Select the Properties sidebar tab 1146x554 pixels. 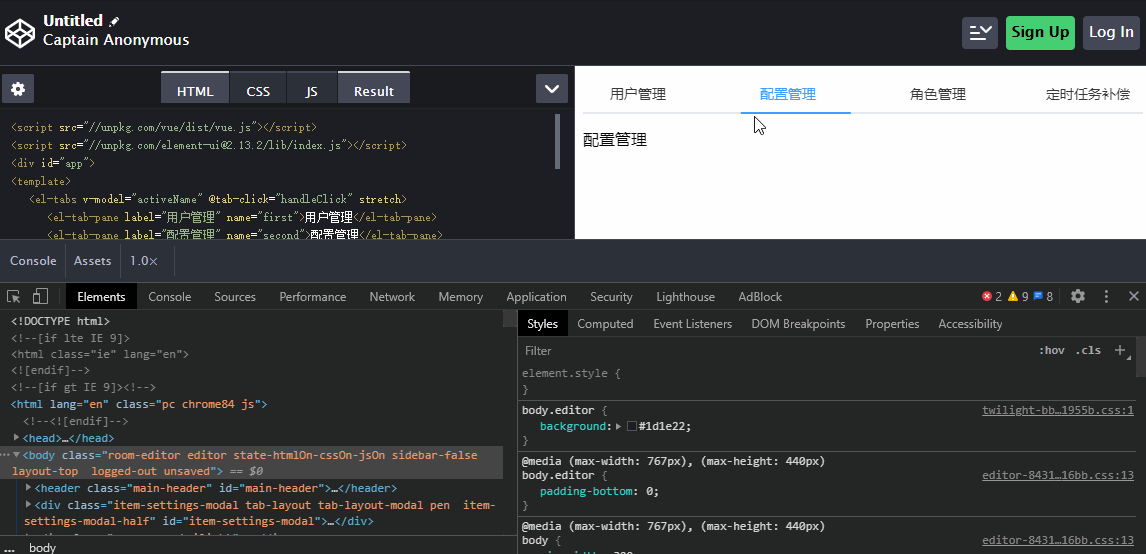click(x=892, y=323)
